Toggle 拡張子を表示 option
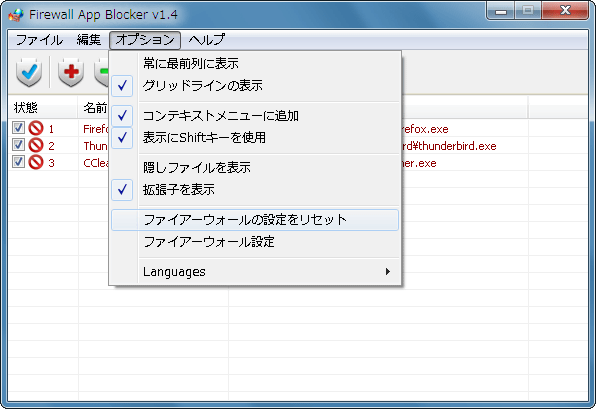The height and width of the screenshot is (409, 596). 255,190
